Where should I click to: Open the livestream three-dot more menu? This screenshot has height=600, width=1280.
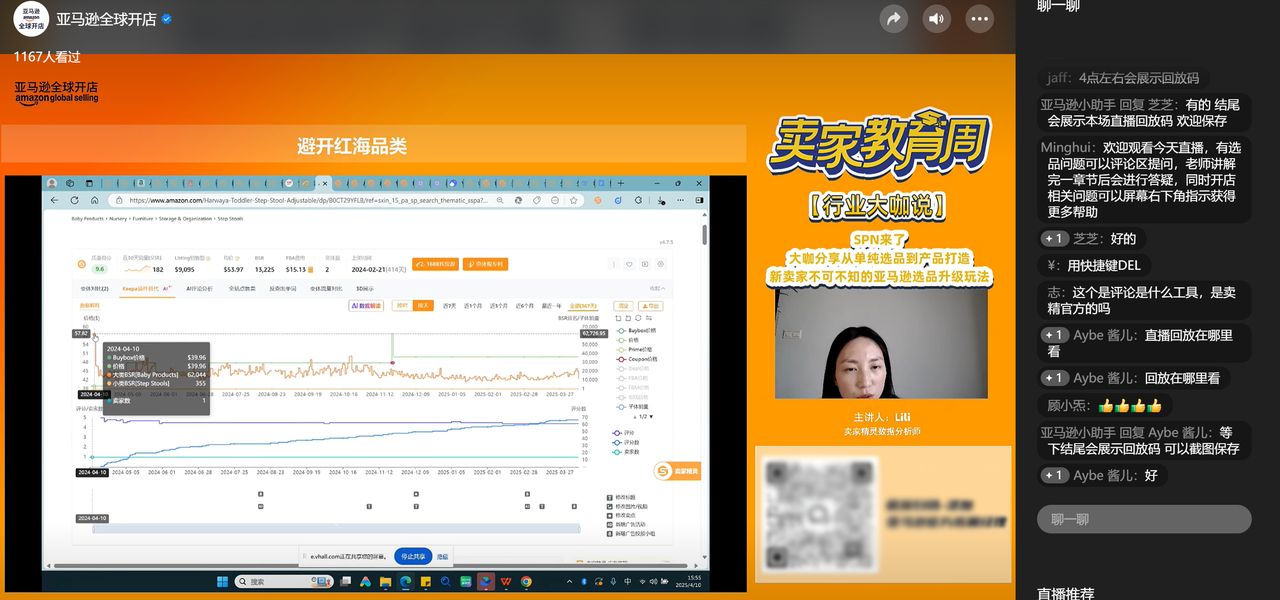[979, 18]
